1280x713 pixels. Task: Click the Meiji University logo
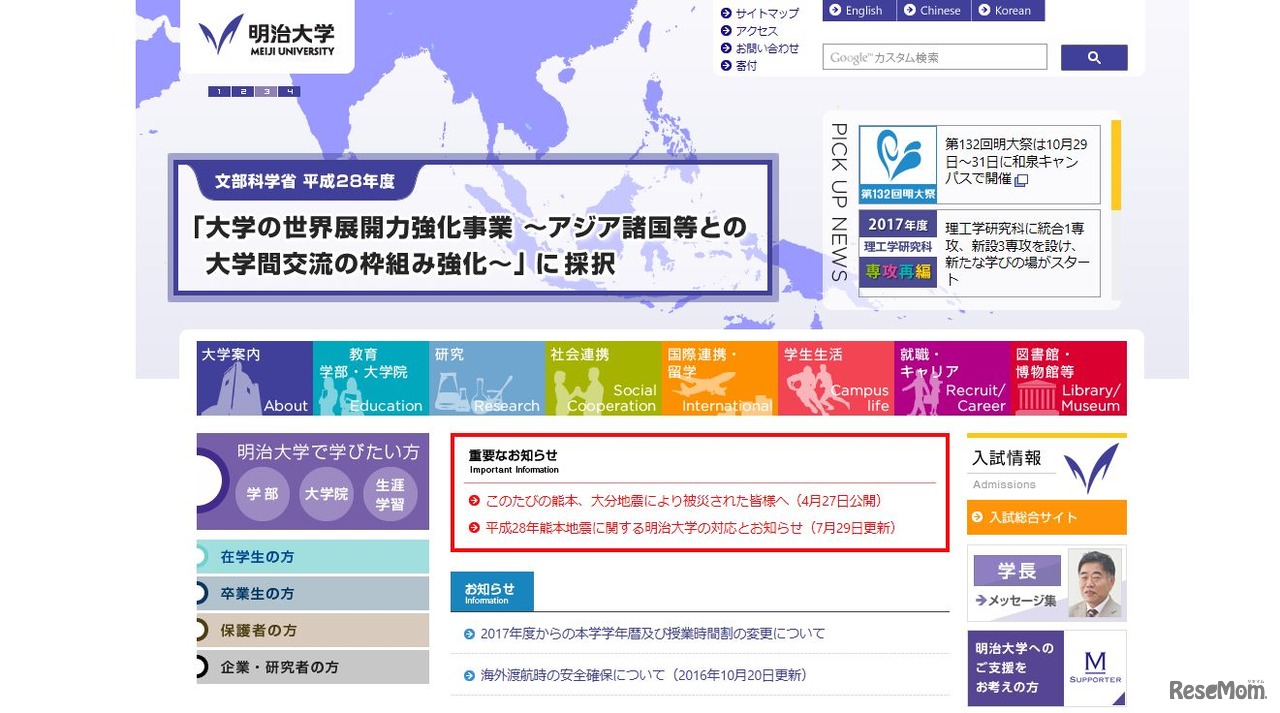(267, 35)
